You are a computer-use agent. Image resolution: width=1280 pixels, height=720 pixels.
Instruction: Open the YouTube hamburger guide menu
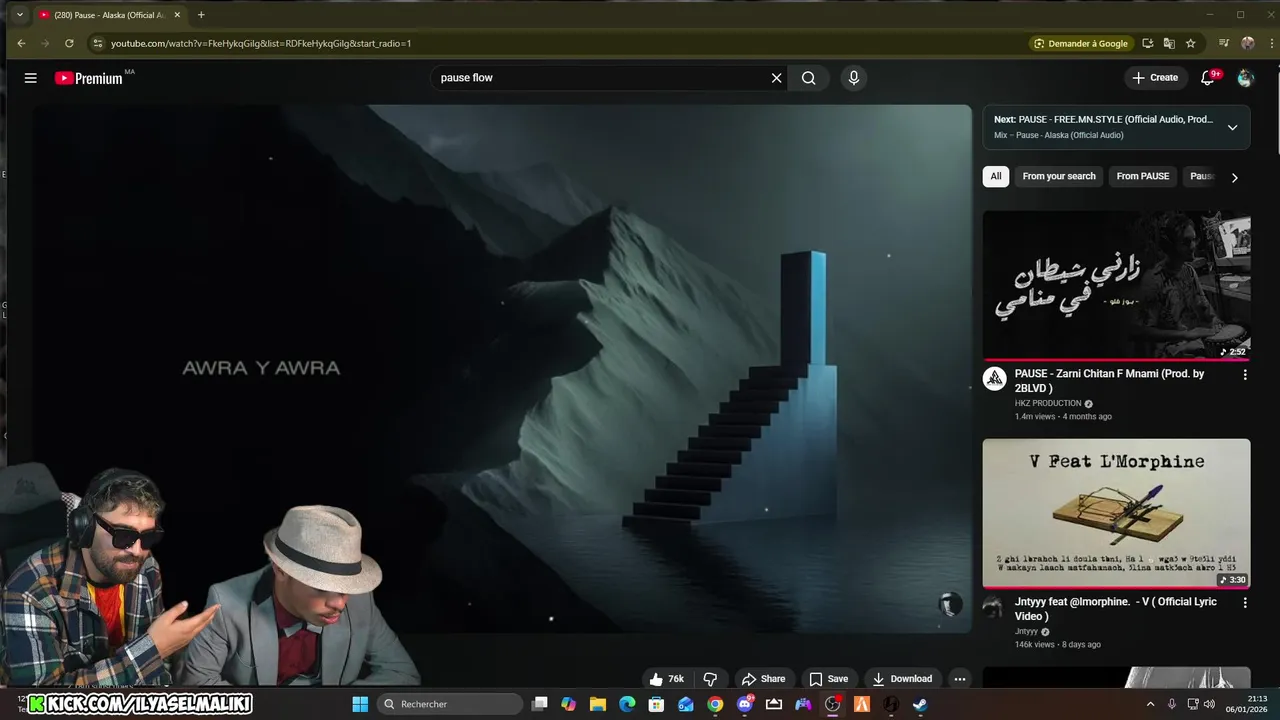pos(31,78)
